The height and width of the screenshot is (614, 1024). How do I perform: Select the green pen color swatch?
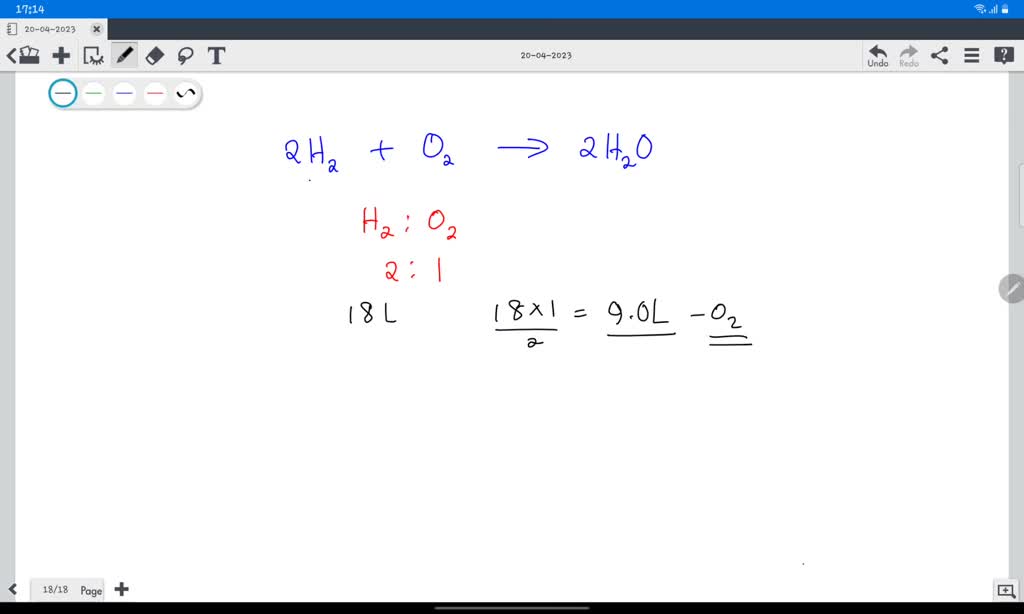tap(93, 92)
